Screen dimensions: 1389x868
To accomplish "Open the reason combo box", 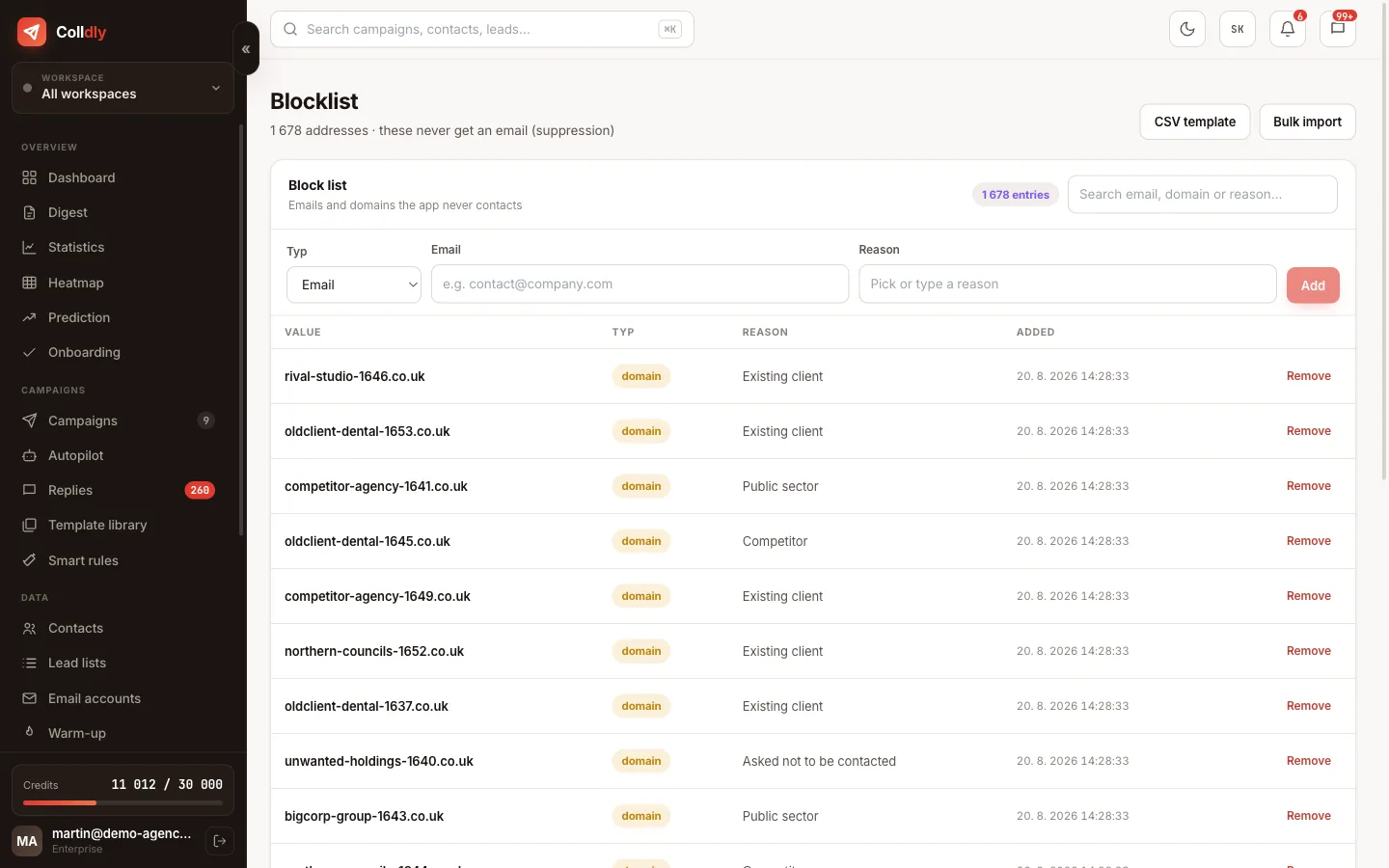I will click(1068, 284).
